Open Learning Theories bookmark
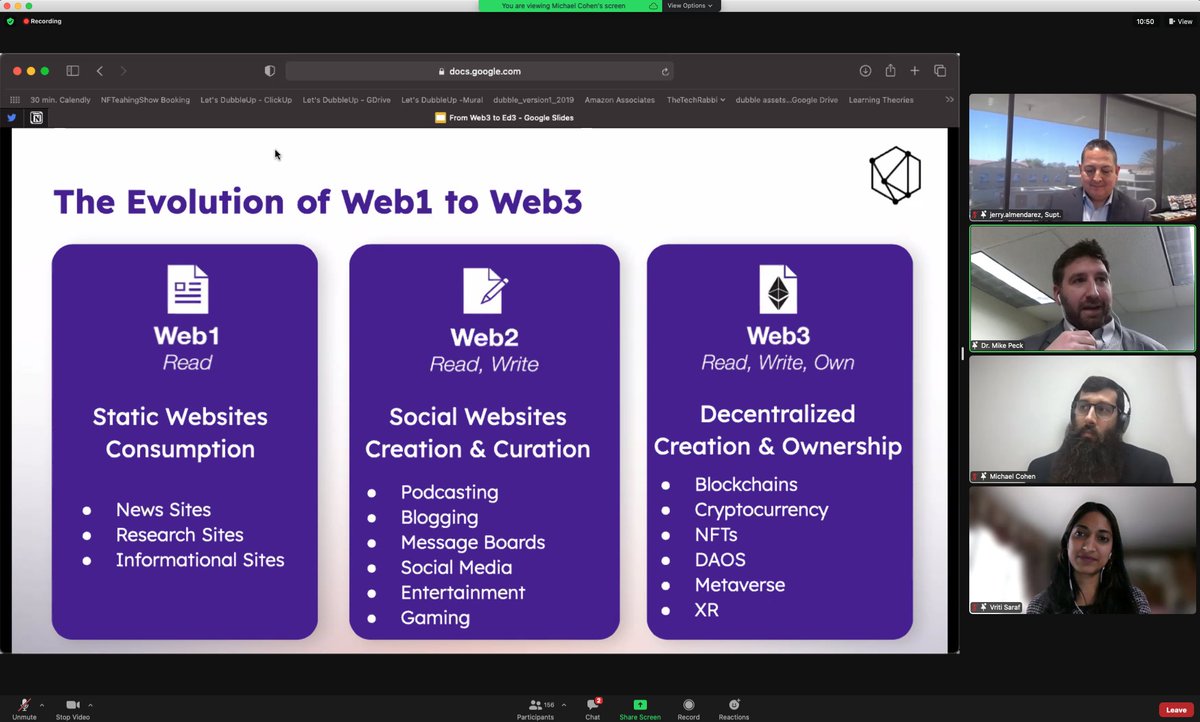Viewport: 1200px width, 722px height. click(881, 100)
